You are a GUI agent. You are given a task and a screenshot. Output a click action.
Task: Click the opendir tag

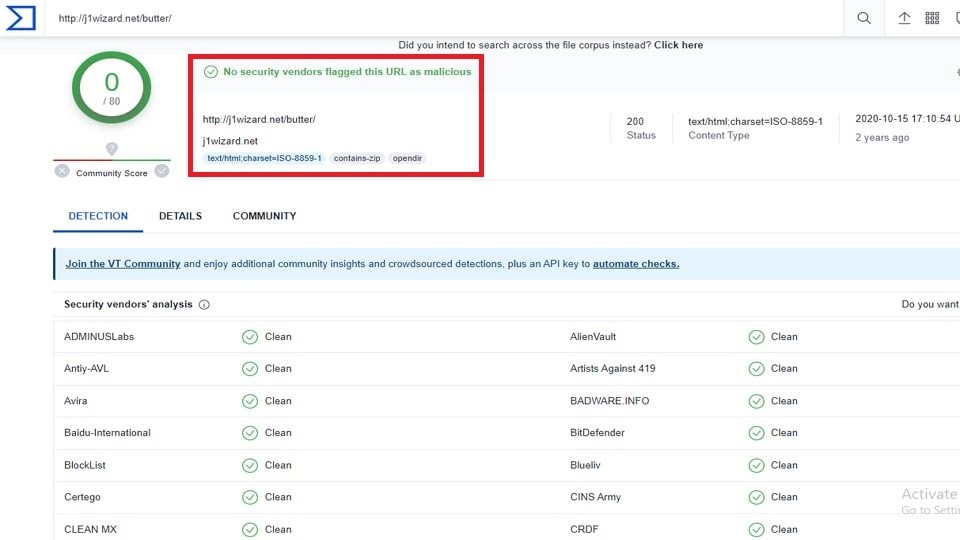coord(407,158)
